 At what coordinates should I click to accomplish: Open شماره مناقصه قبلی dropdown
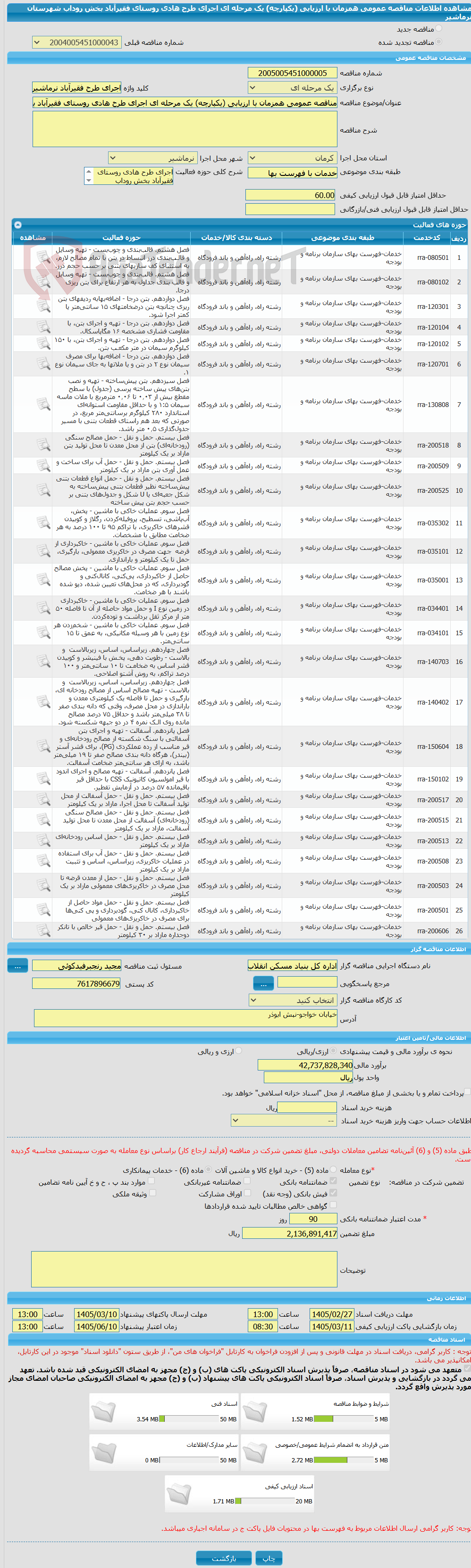[76, 42]
